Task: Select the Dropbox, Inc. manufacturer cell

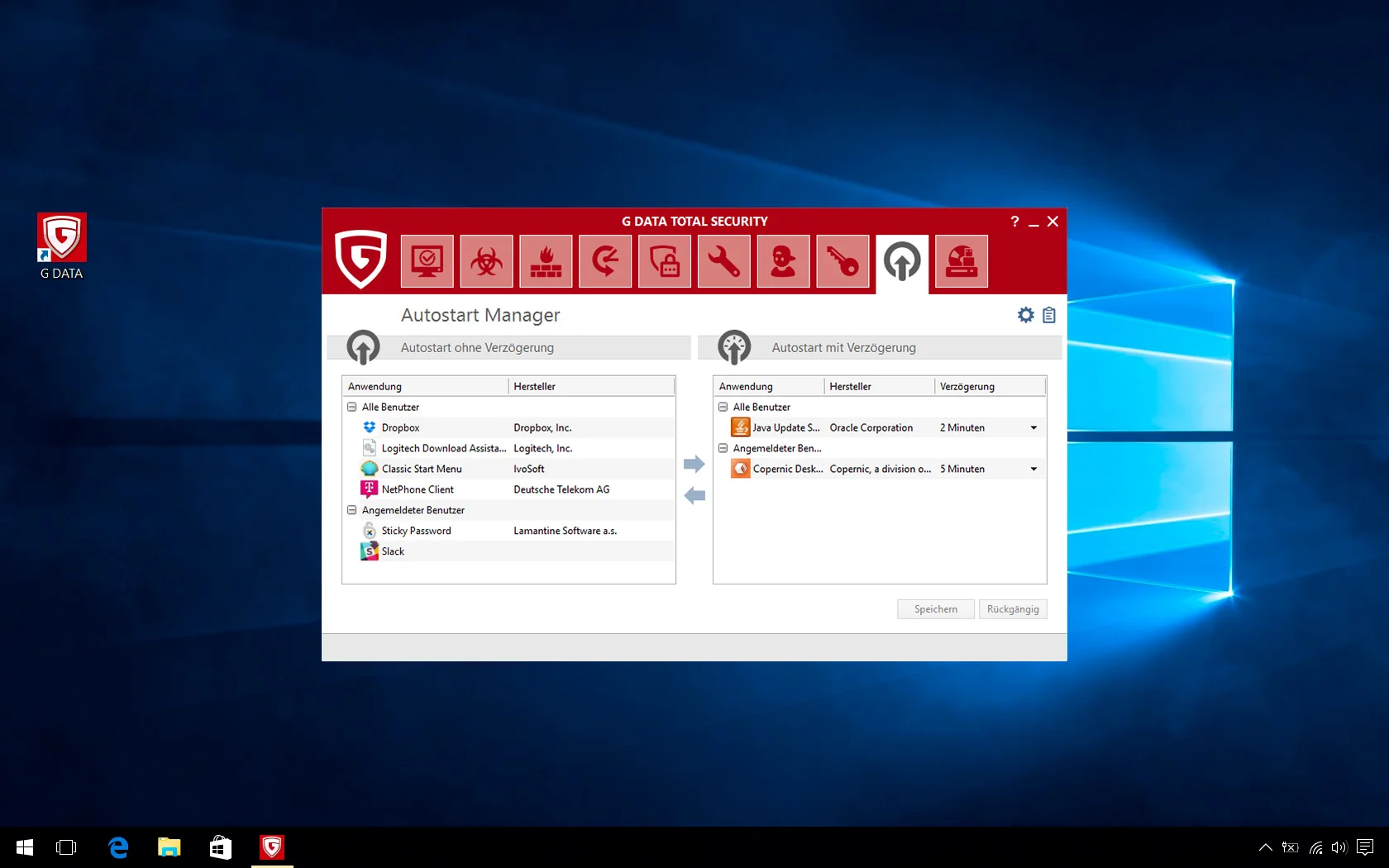Action: [542, 427]
